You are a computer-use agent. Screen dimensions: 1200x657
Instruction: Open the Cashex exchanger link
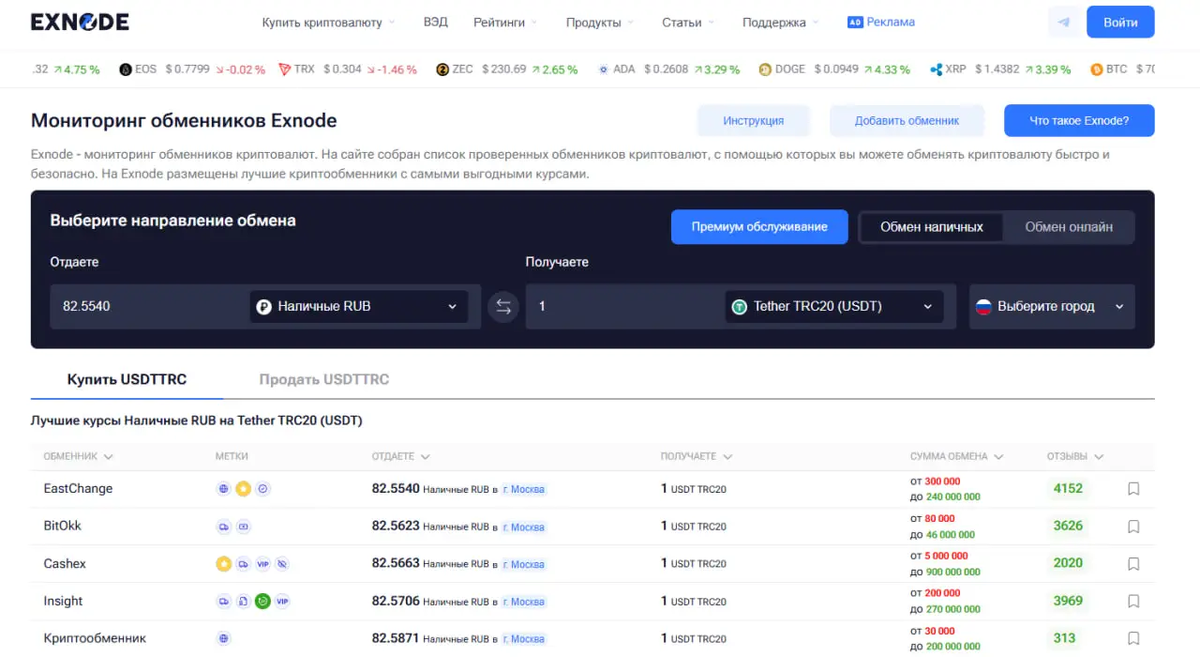point(65,564)
